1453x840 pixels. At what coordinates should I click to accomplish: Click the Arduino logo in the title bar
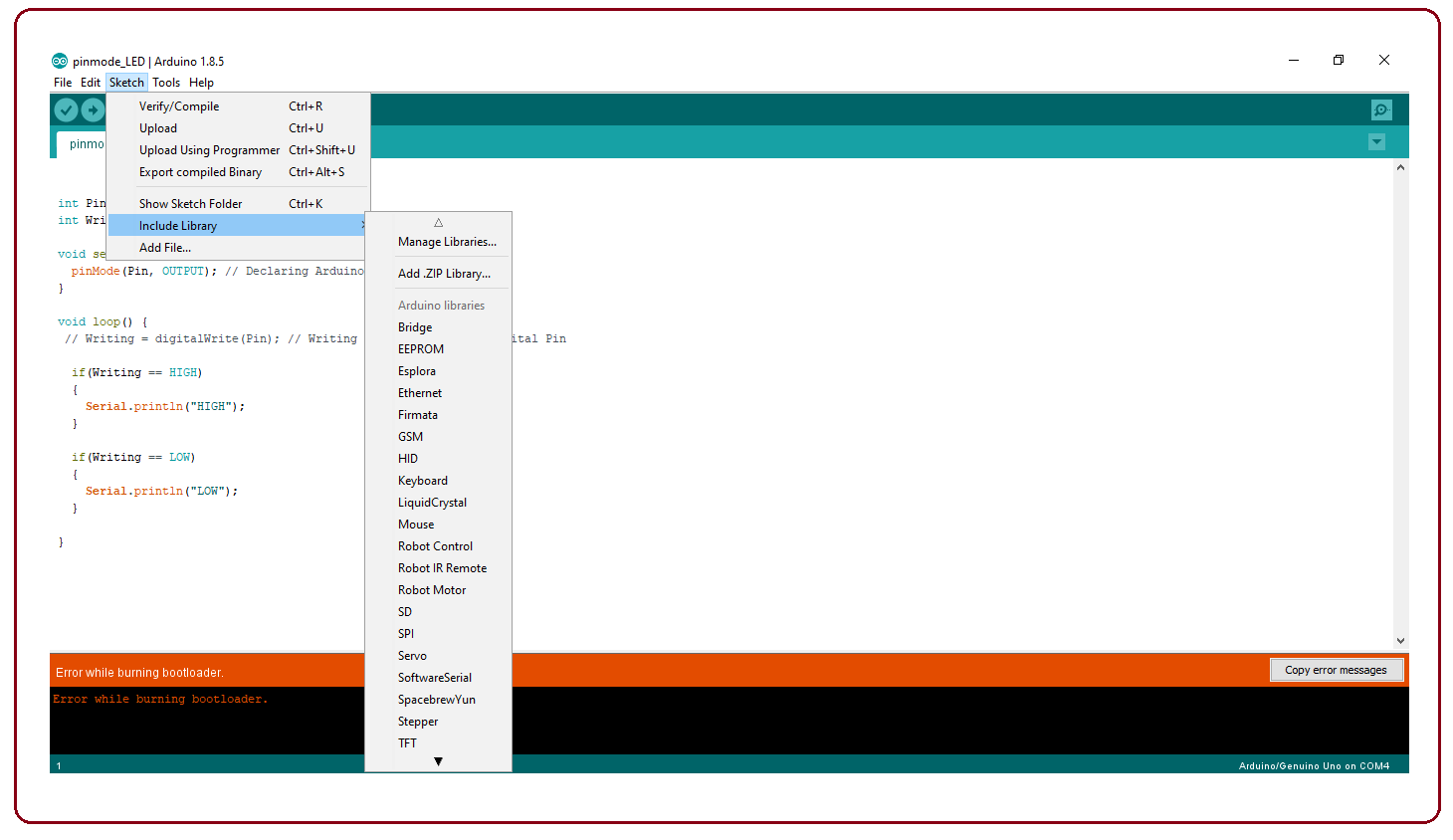tap(60, 60)
